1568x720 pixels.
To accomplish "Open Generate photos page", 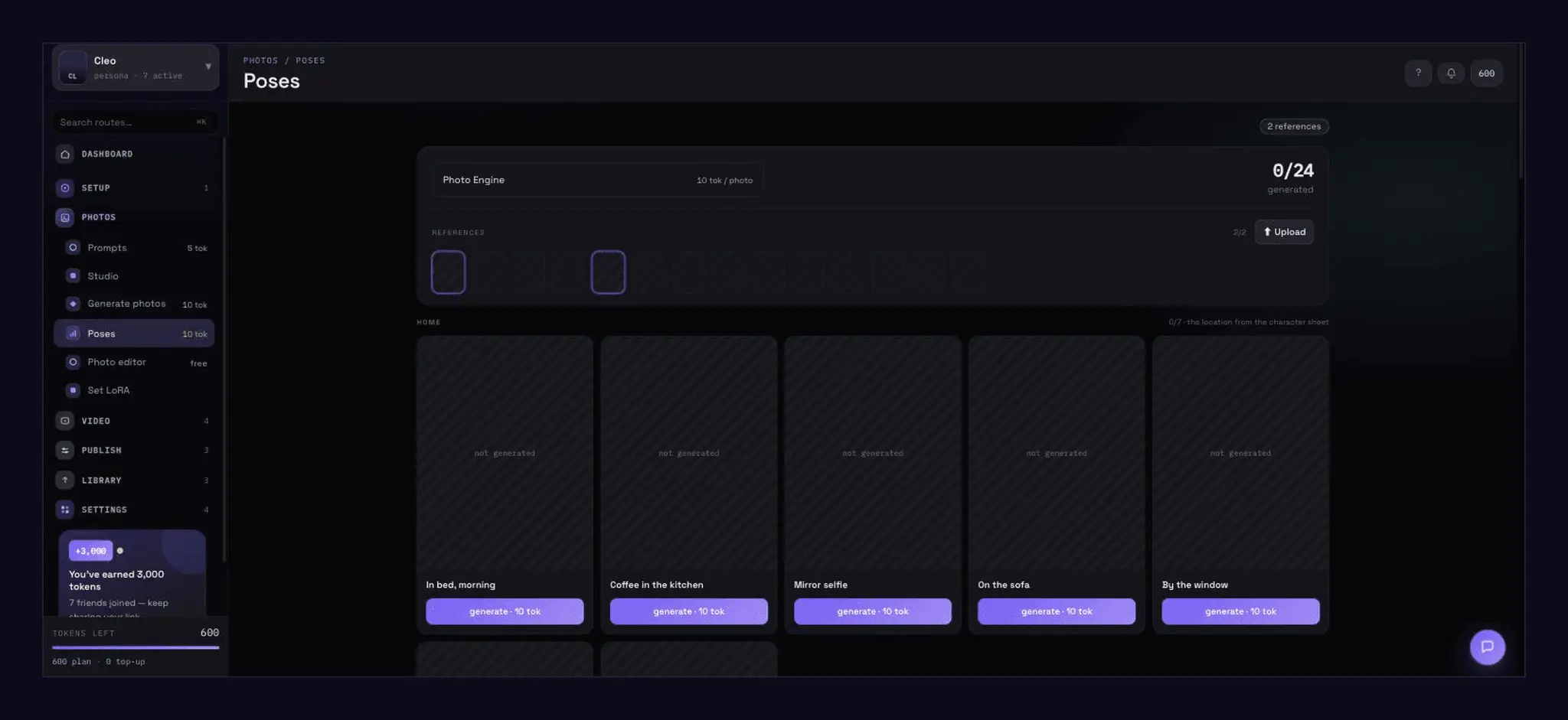I will tap(135, 304).
